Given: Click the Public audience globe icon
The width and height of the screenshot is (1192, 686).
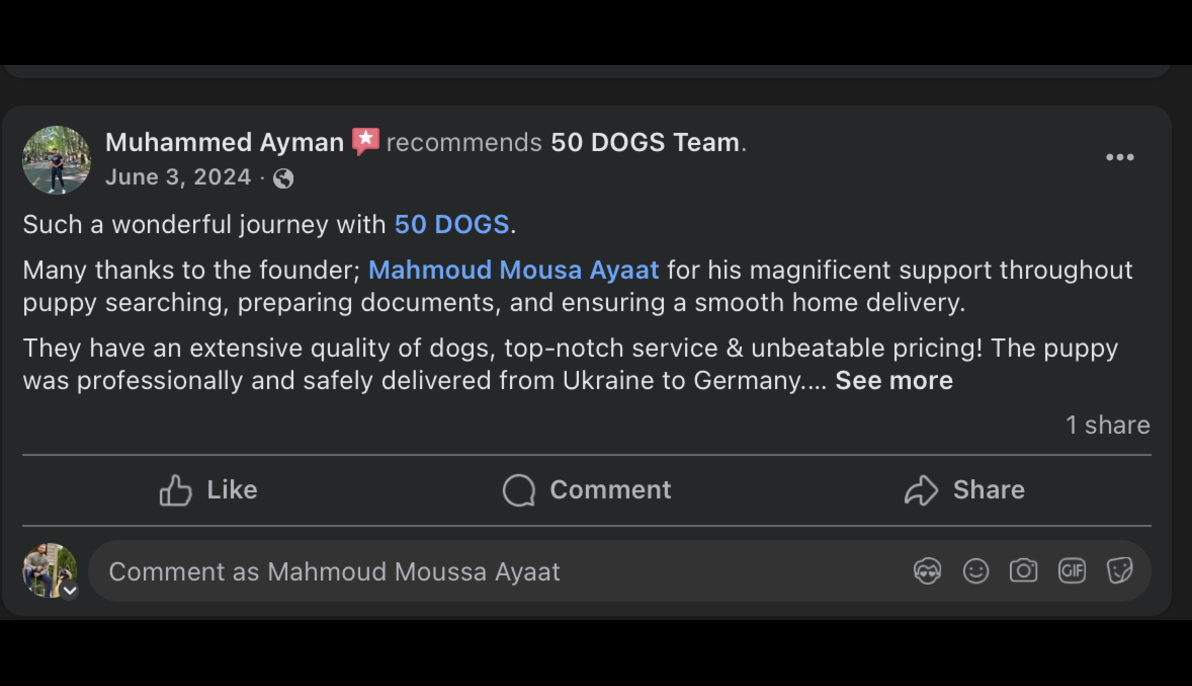Looking at the screenshot, I should click(x=284, y=179).
